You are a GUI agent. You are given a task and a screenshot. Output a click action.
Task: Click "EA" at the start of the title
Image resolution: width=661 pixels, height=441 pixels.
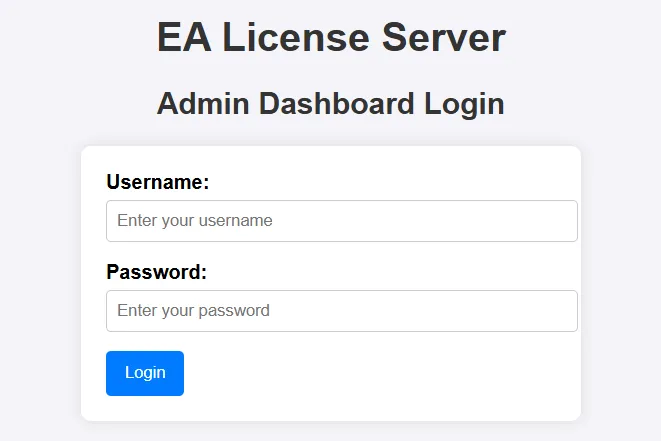(x=184, y=38)
